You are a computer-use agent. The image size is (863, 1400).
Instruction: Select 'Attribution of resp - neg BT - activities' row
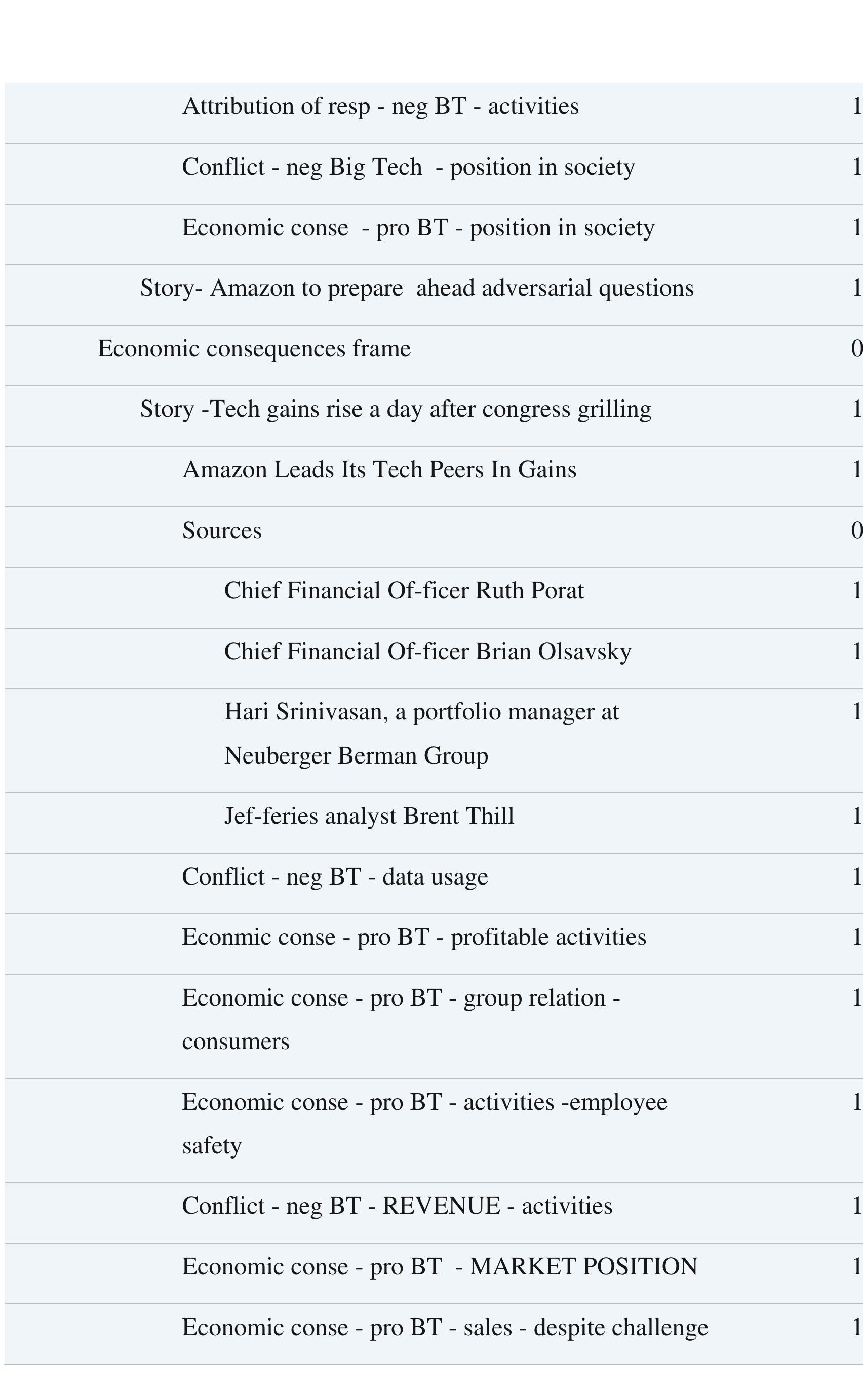pyautogui.click(x=380, y=107)
